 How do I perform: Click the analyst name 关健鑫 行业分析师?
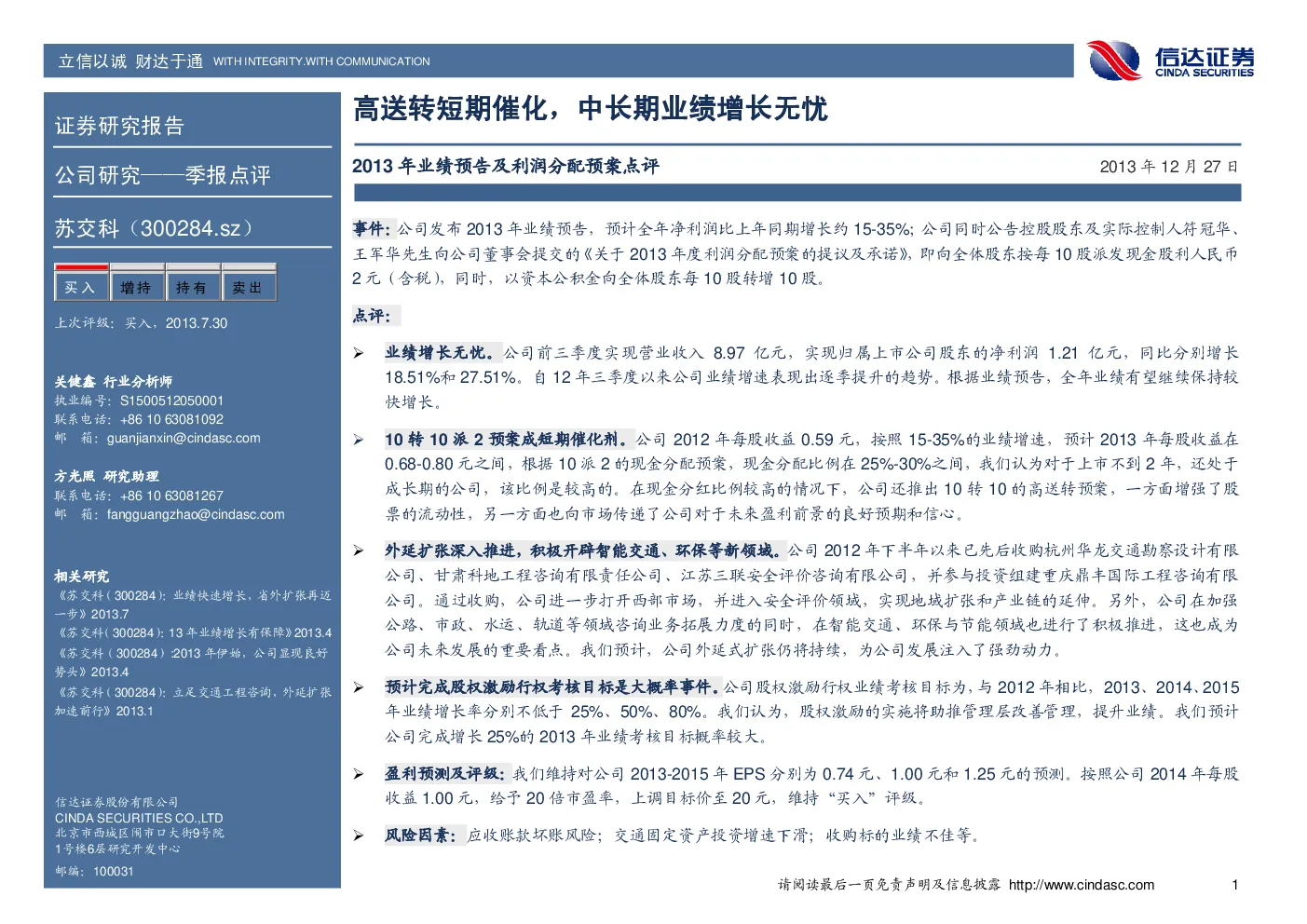[113, 381]
